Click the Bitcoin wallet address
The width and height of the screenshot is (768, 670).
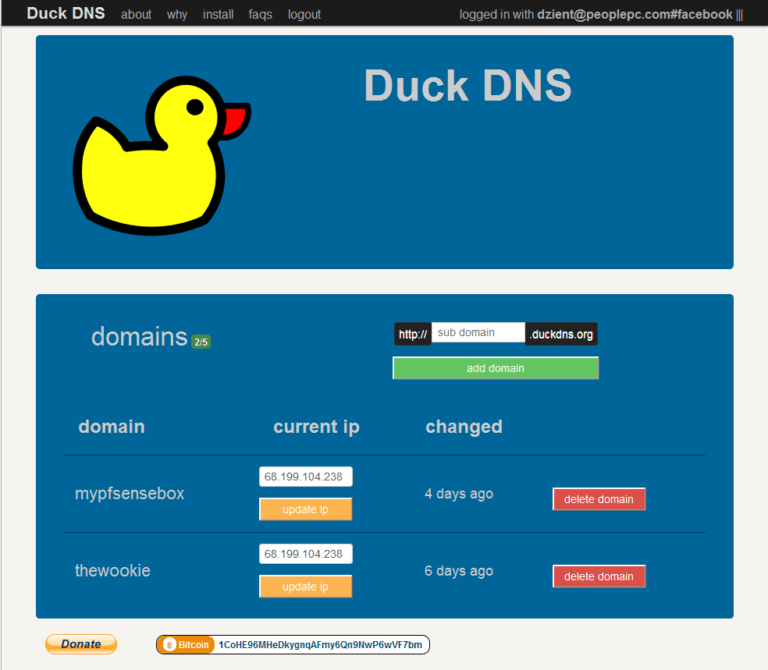point(320,645)
